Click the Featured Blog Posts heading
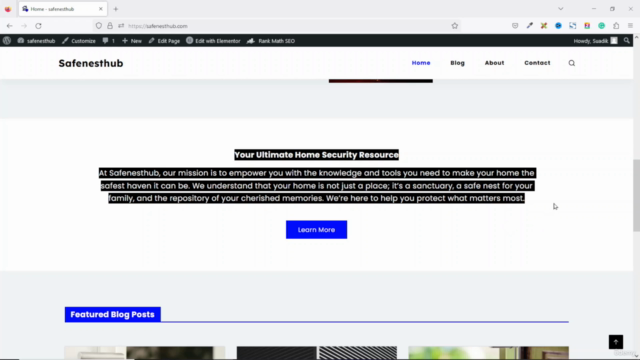 click(113, 314)
